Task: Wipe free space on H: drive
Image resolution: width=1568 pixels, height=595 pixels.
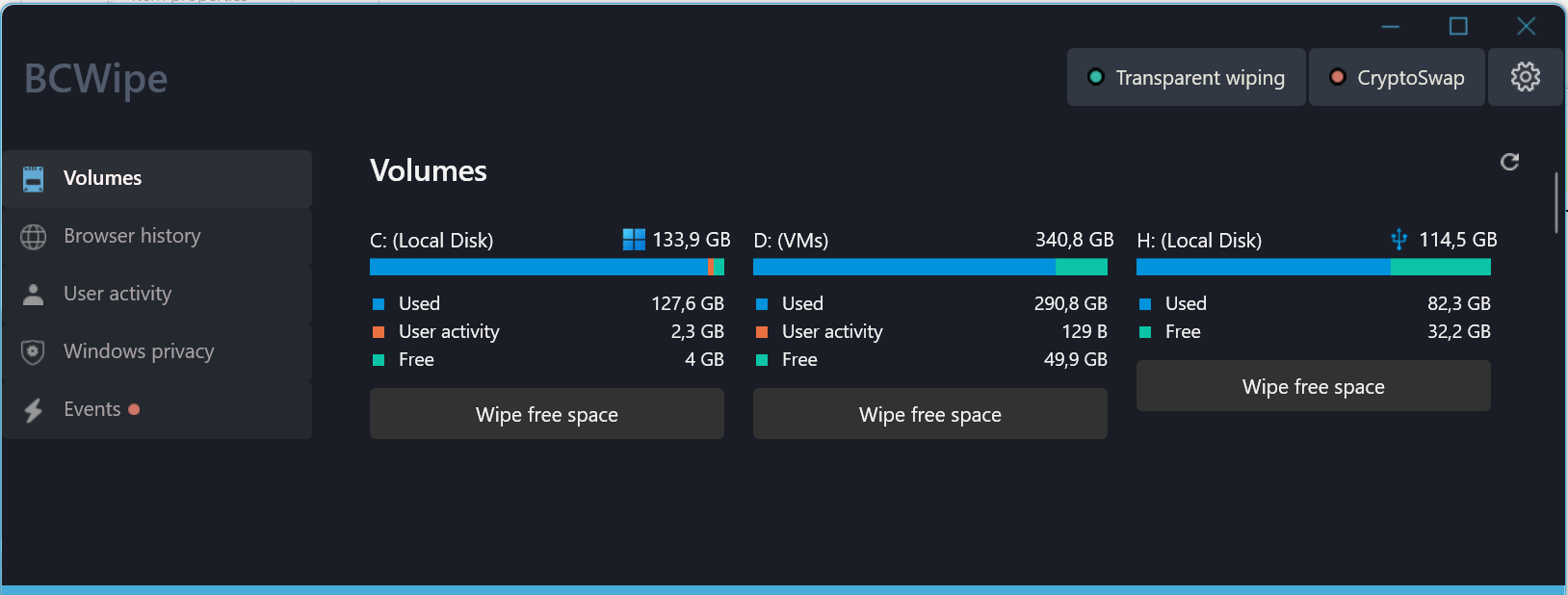Action: point(1314,386)
